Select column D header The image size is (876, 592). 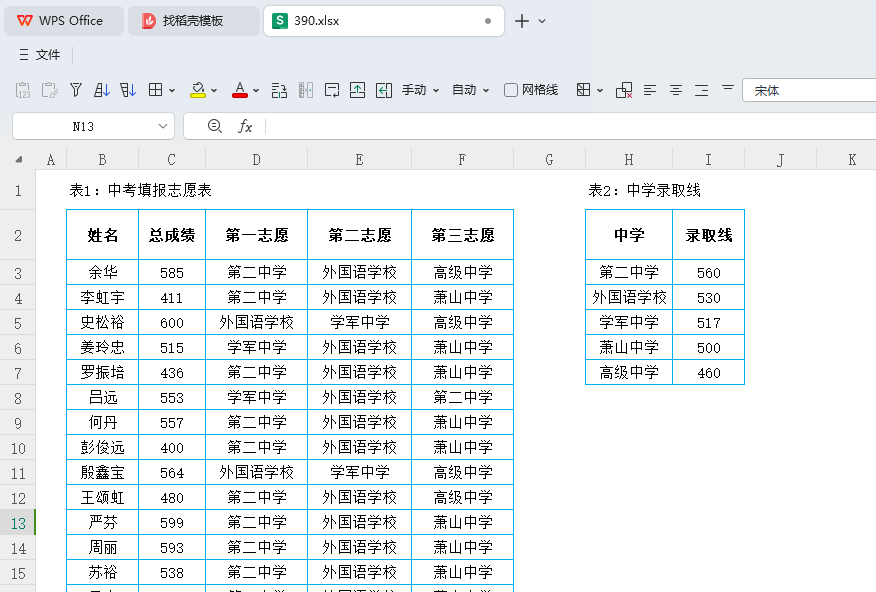pos(256,160)
